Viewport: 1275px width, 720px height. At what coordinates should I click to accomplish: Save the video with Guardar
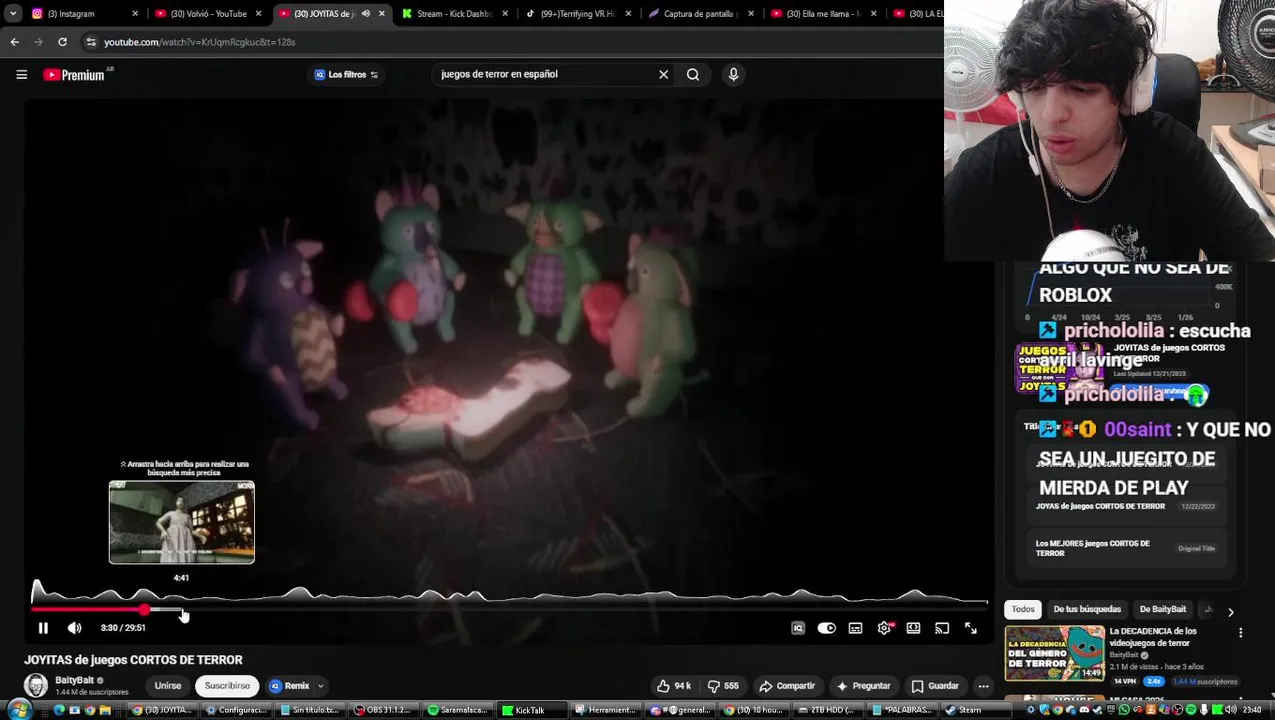pyautogui.click(x=935, y=686)
